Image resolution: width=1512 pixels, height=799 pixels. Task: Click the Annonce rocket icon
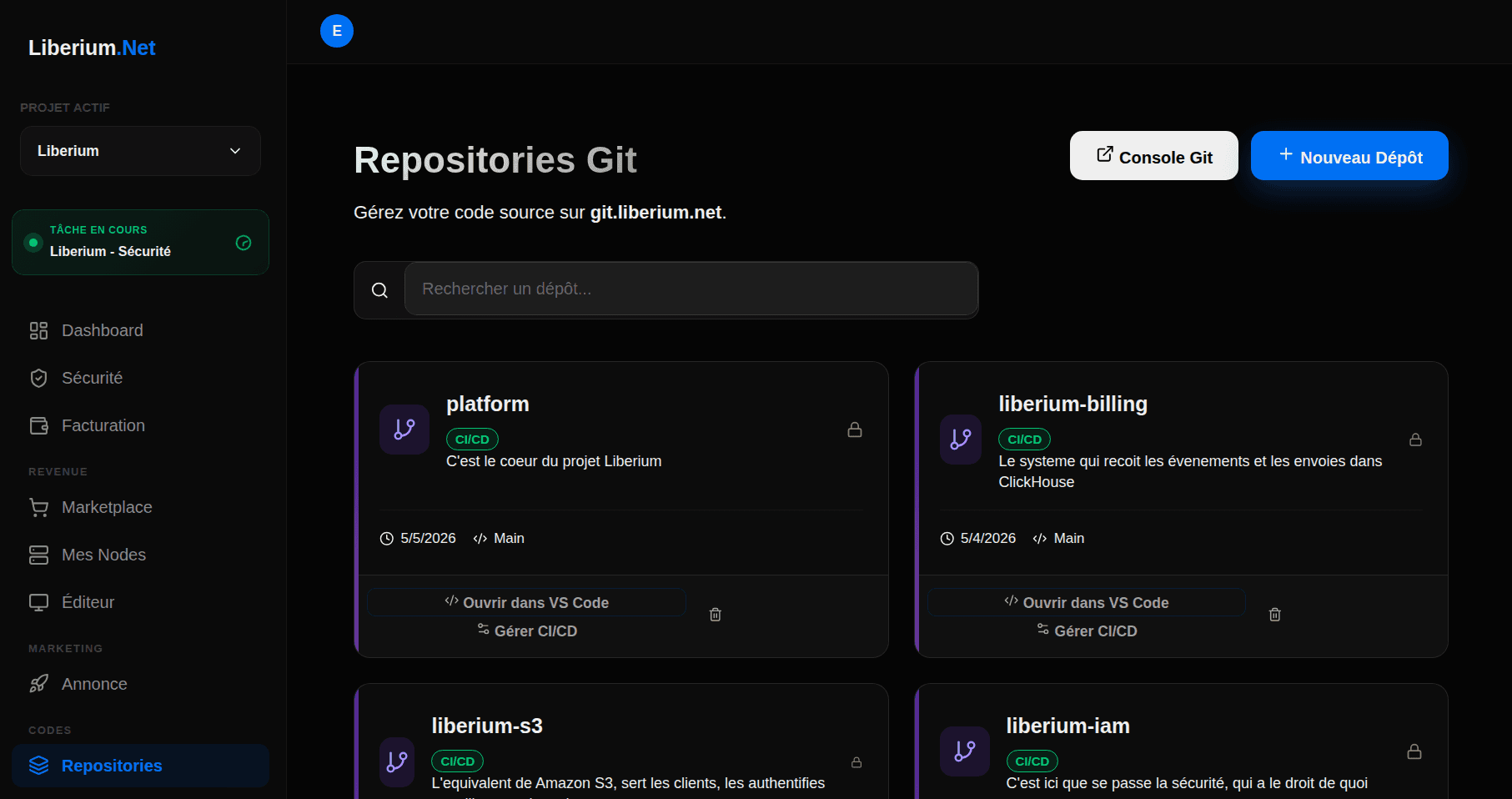pos(38,684)
